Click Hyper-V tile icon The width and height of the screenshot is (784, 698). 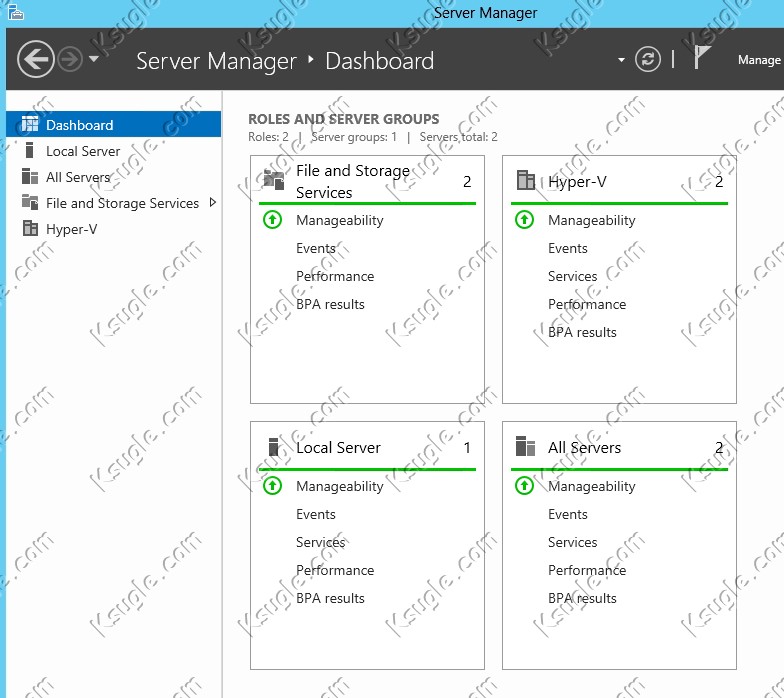click(x=526, y=180)
